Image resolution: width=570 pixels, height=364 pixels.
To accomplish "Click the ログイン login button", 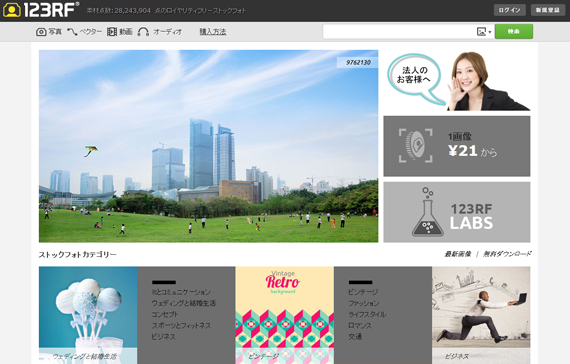I will point(509,10).
